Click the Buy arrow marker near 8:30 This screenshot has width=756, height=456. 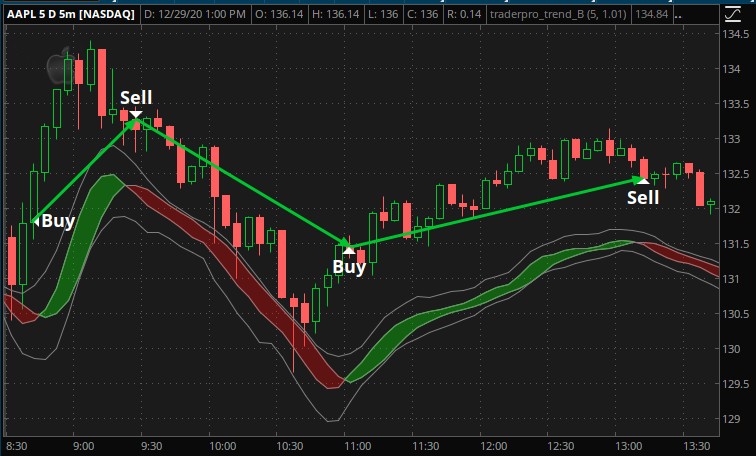[x=36, y=221]
